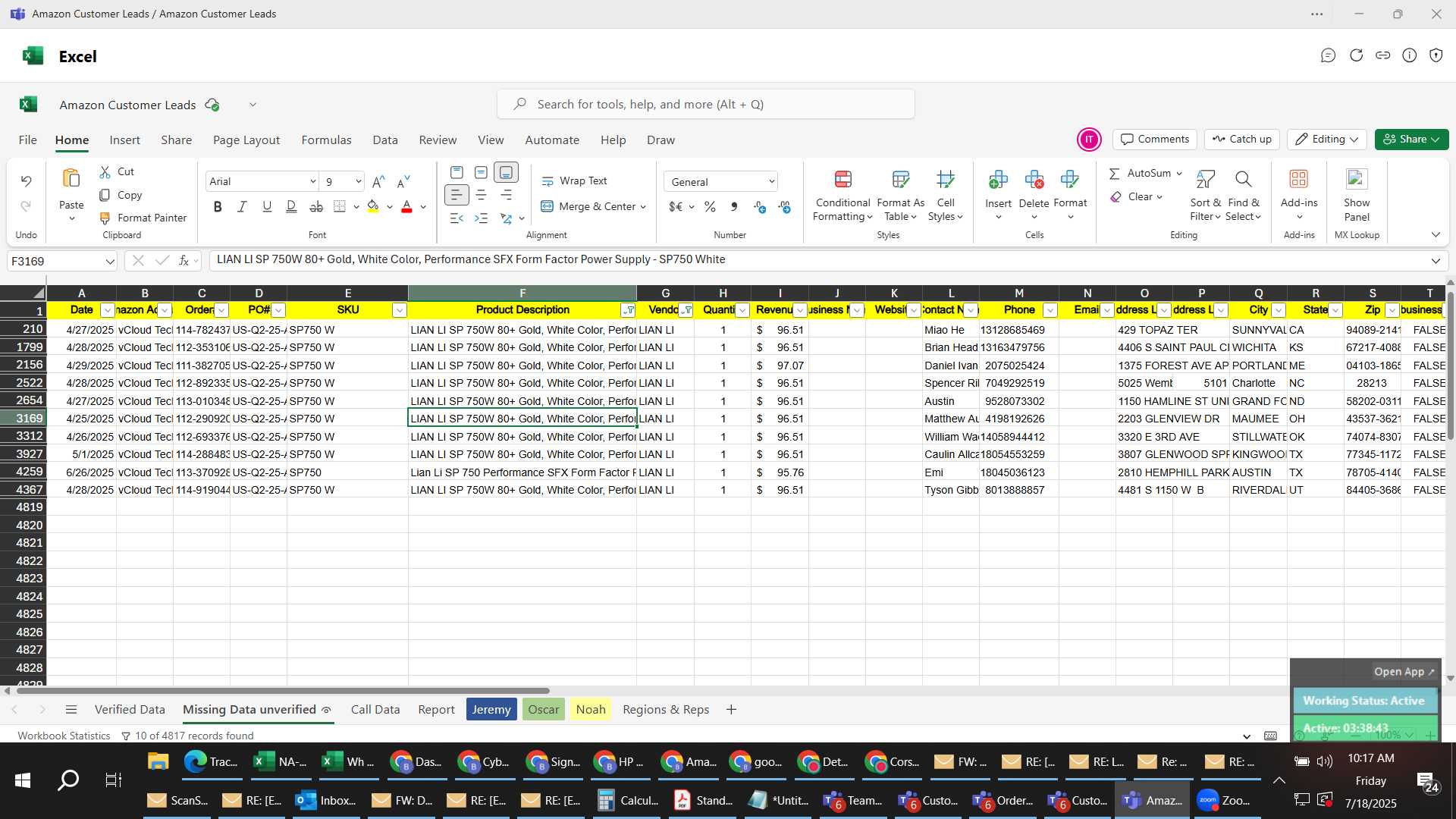Image resolution: width=1456 pixels, height=819 pixels.
Task: Click the Catch up button
Action: (1241, 140)
